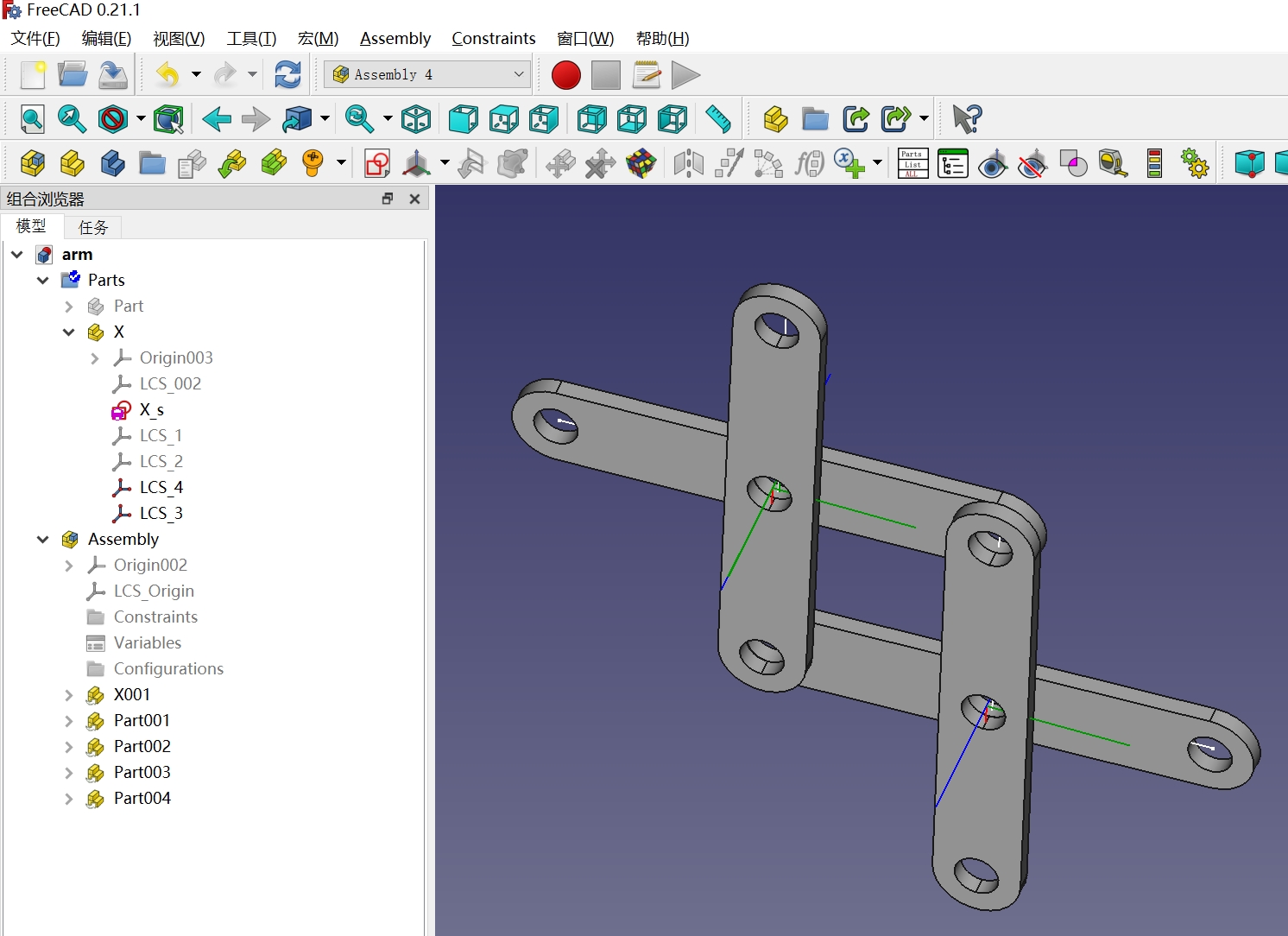This screenshot has width=1288, height=936.
Task: Open the undo history dropdown arrow
Action: [196, 75]
